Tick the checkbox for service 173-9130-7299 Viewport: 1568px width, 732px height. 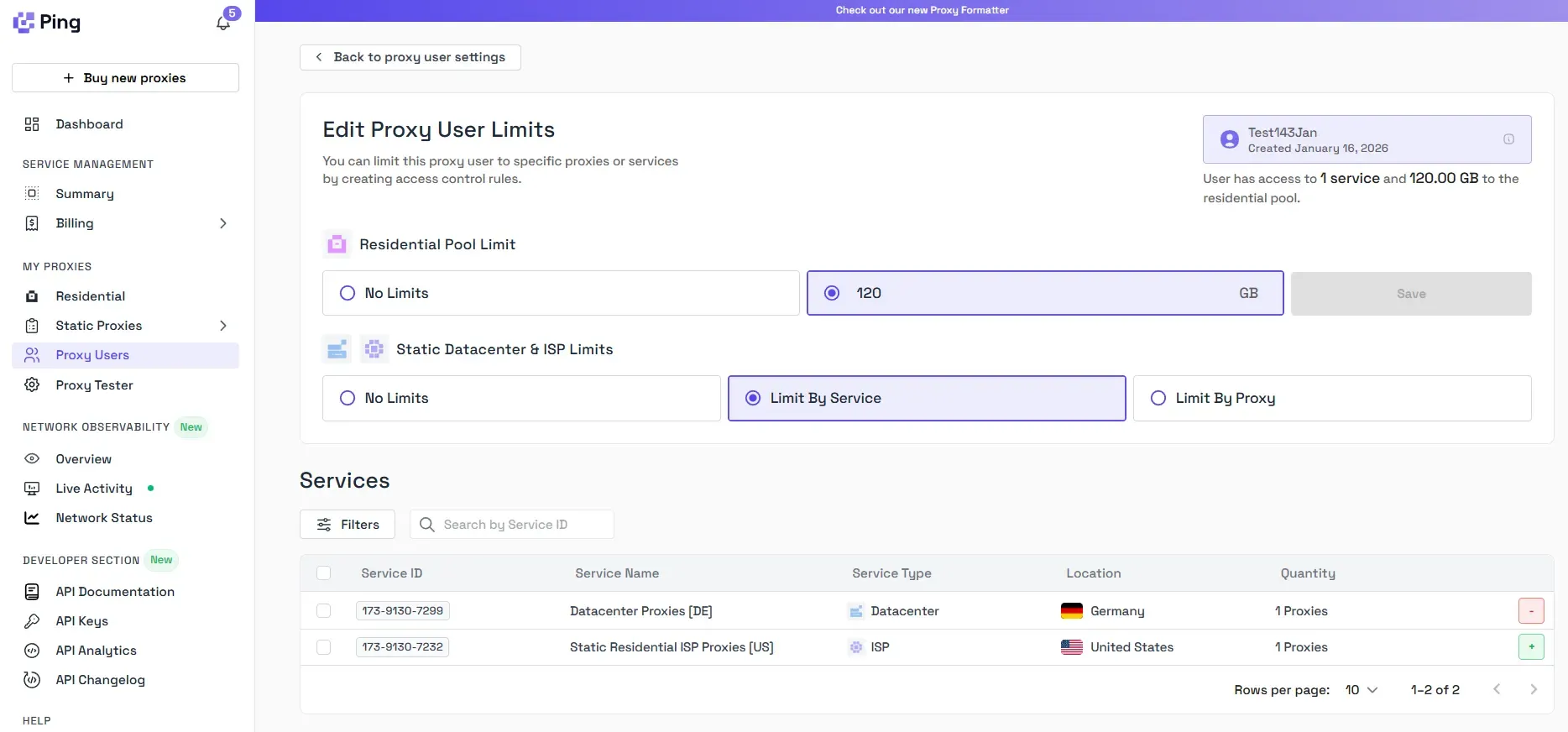pos(323,611)
